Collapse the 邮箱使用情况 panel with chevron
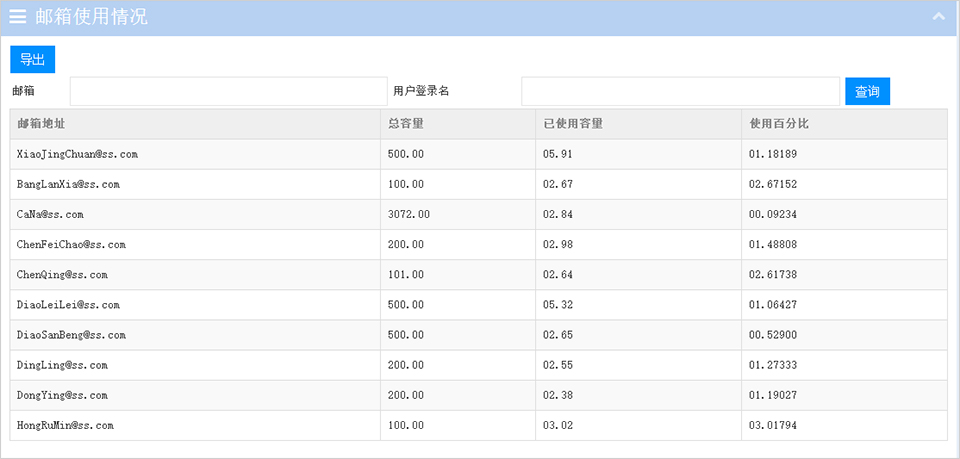The image size is (960, 459). (x=939, y=17)
